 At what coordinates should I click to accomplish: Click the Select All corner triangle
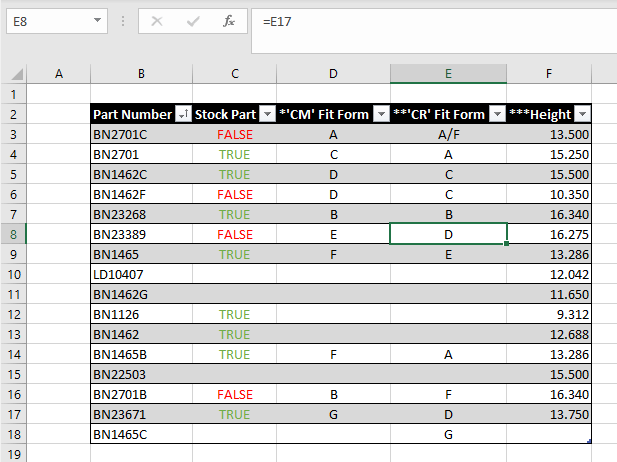[17, 74]
